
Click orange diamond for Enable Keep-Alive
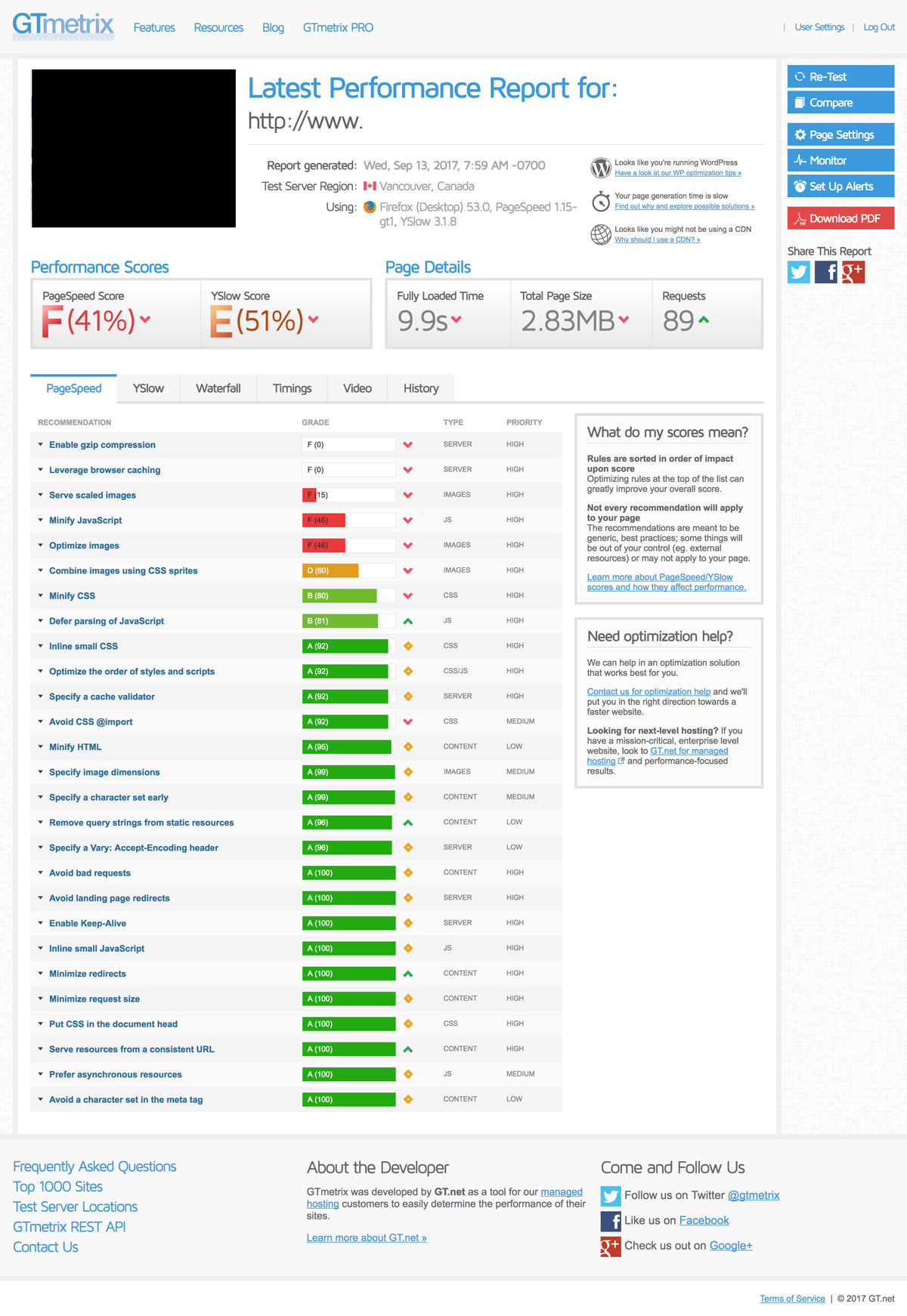408,923
